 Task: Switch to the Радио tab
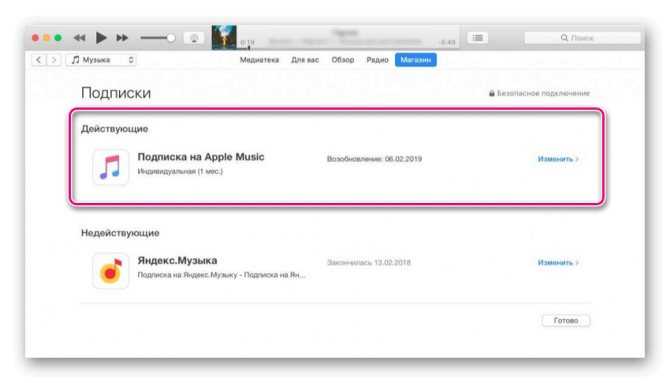[x=377, y=60]
